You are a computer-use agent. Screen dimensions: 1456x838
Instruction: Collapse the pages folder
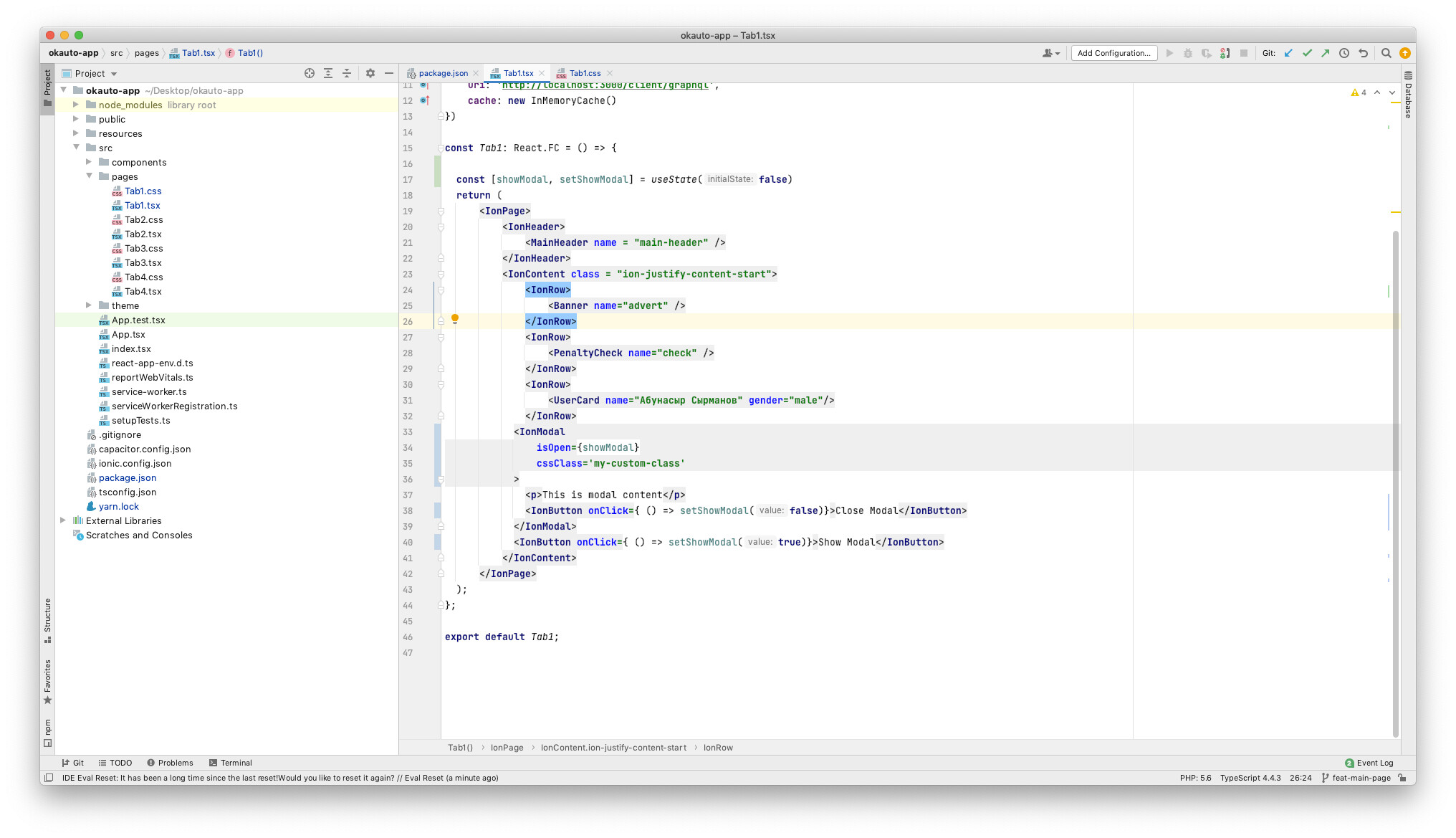pos(89,176)
